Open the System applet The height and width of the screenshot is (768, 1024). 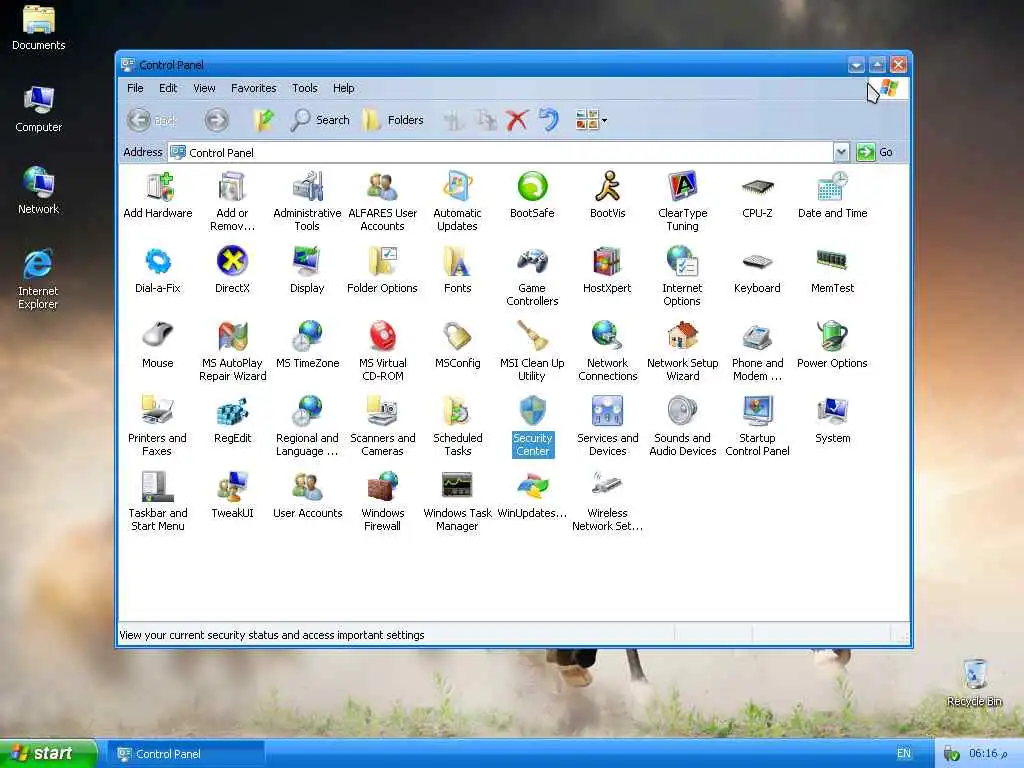tap(833, 421)
